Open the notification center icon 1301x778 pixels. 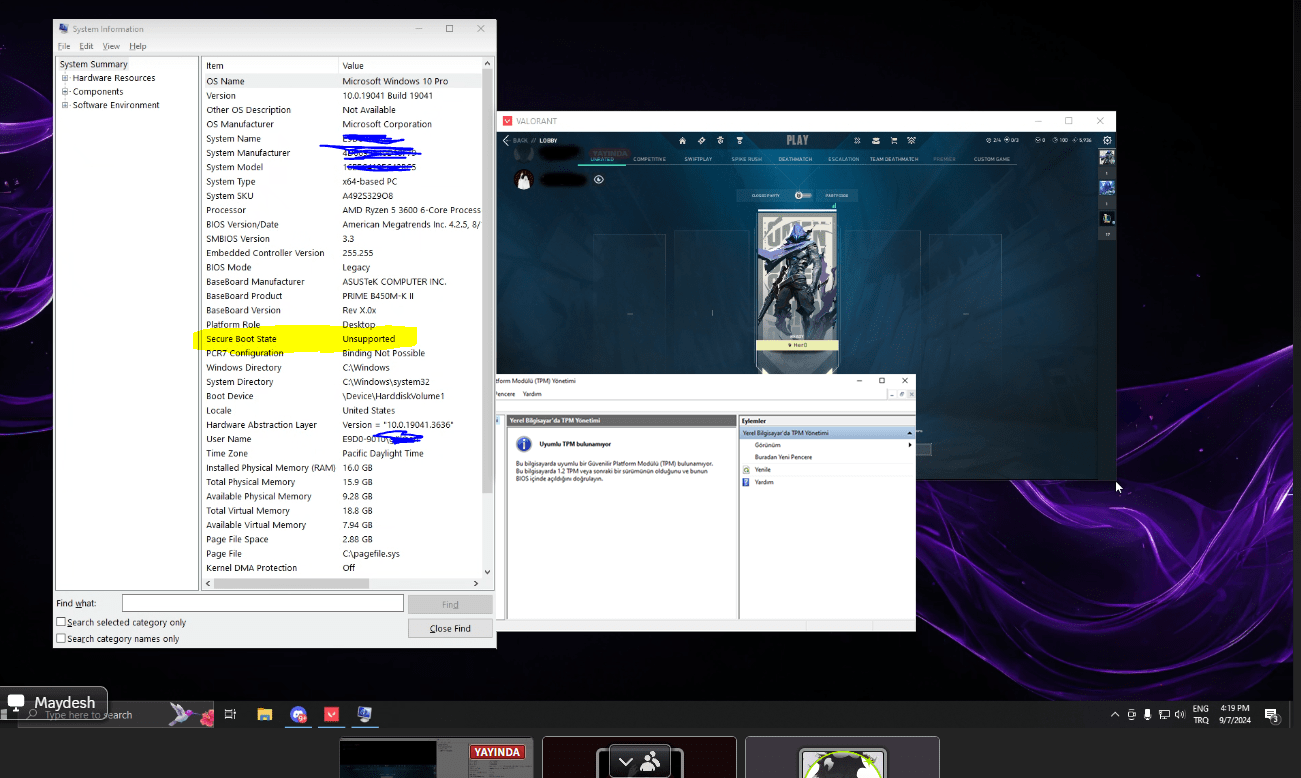[x=1271, y=714]
